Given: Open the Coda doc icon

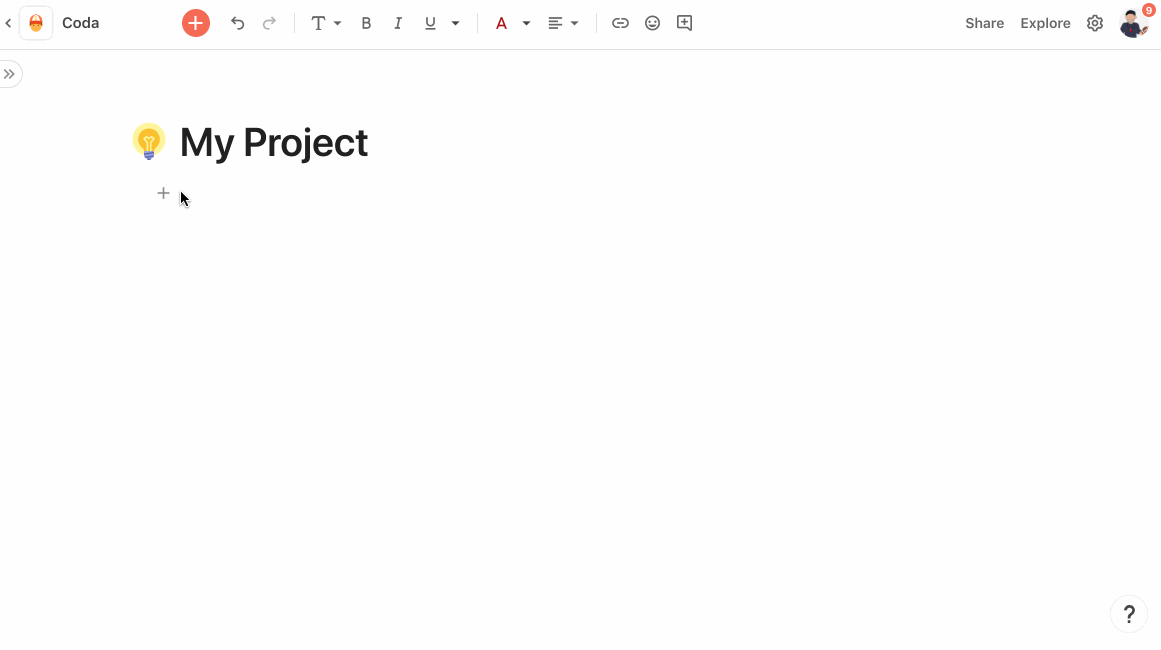Looking at the screenshot, I should 36,23.
